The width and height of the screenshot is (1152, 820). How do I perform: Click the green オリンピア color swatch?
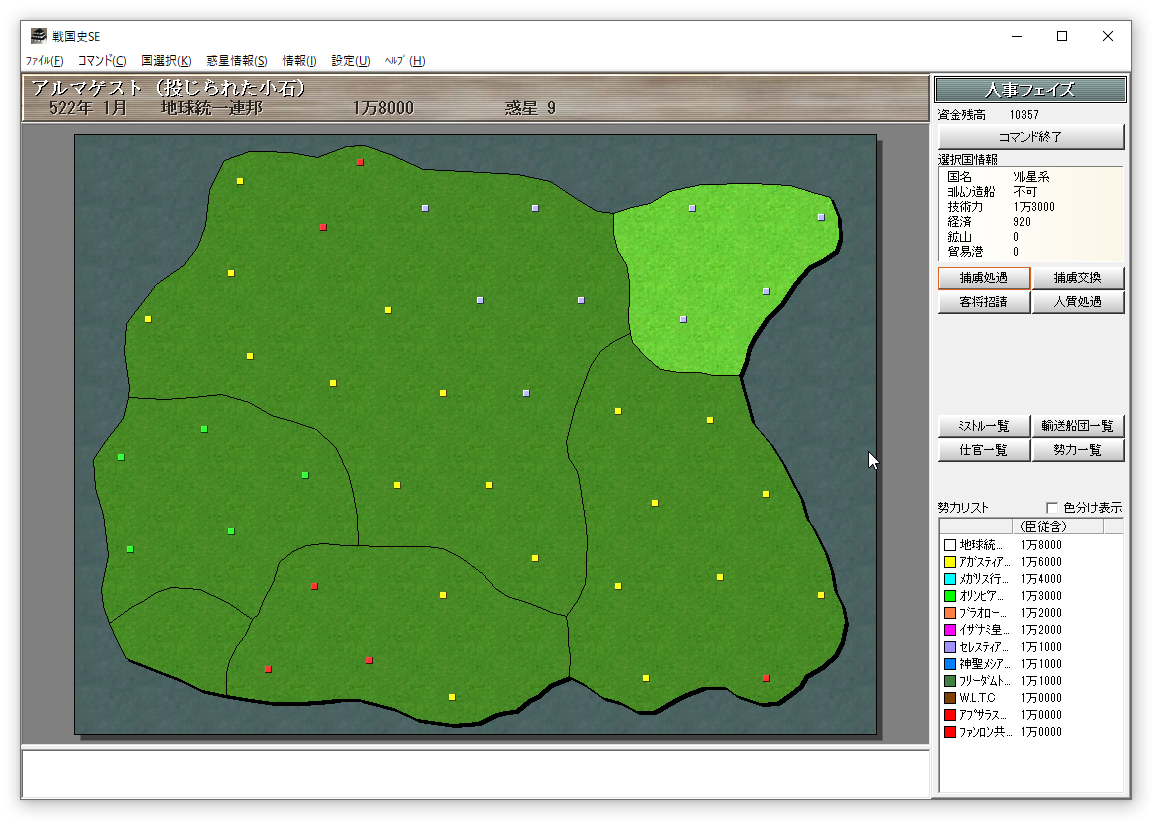(950, 596)
